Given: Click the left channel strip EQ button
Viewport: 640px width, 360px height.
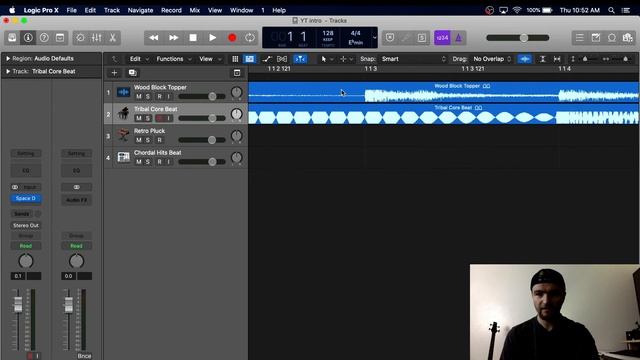Looking at the screenshot, I should [x=26, y=171].
